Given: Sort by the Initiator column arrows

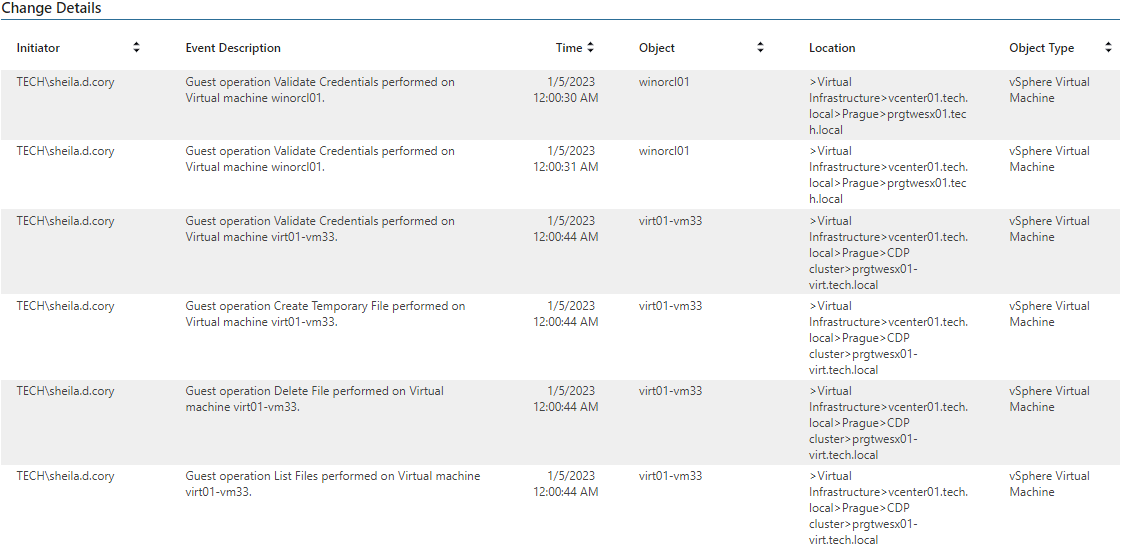Looking at the screenshot, I should point(136,48).
